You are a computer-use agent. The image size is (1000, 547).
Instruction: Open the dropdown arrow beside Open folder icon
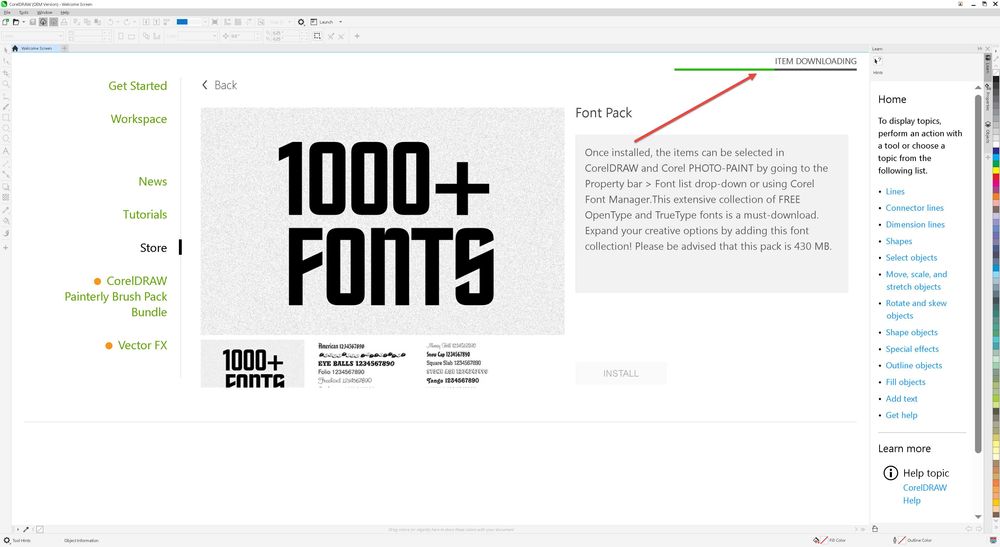[x=24, y=22]
